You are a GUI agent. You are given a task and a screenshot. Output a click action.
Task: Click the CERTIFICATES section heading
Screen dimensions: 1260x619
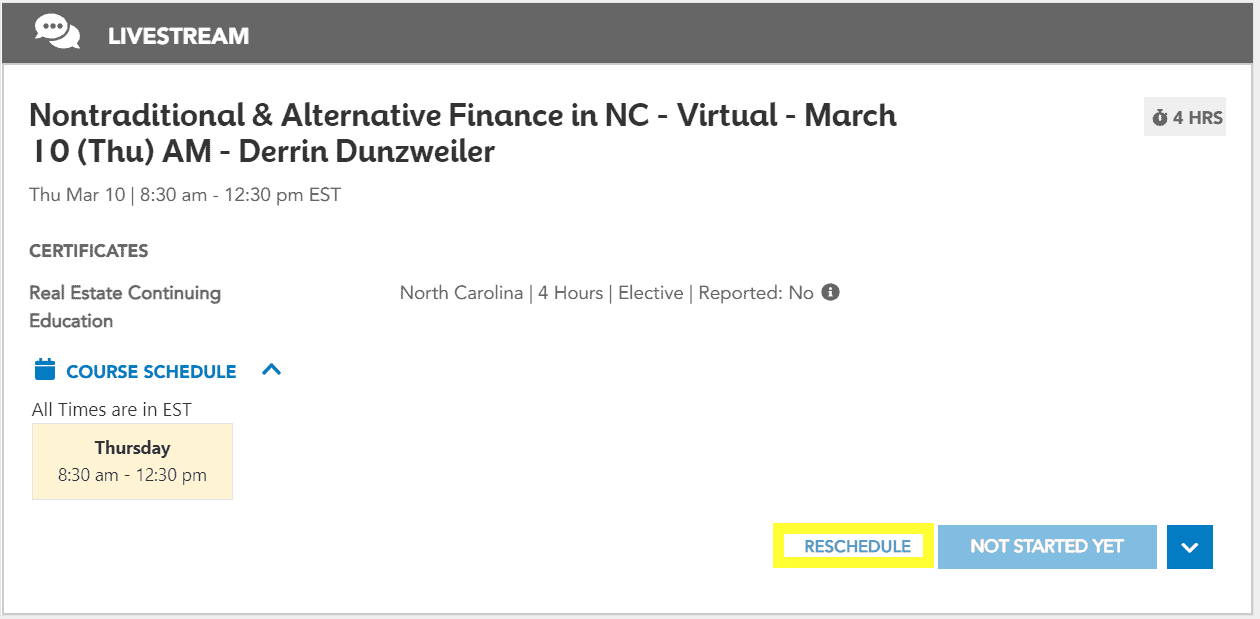click(88, 251)
